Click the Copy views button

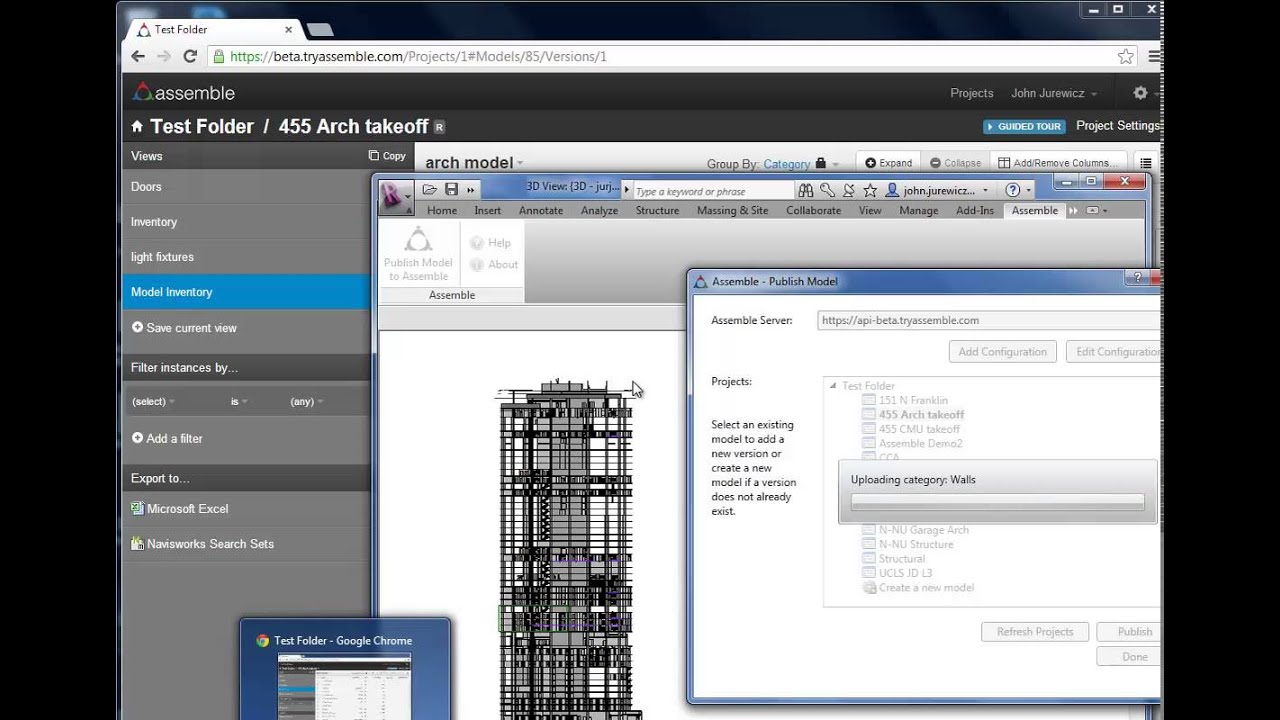[387, 156]
